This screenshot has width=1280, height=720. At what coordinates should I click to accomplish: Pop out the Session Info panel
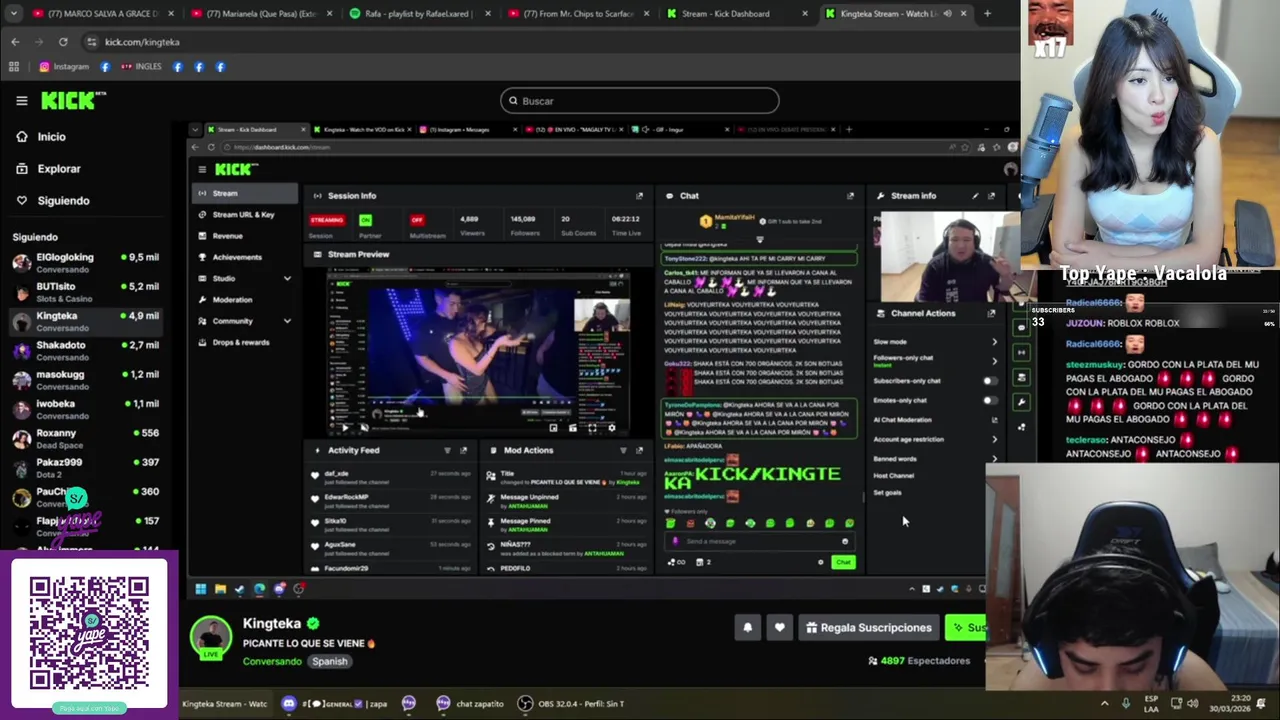pos(639,196)
